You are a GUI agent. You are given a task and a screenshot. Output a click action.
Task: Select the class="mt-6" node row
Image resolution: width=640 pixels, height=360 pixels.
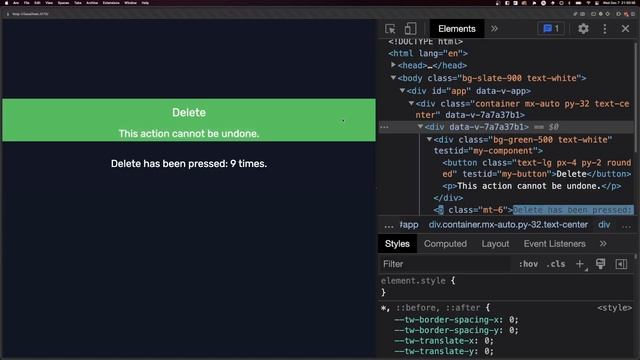533,210
